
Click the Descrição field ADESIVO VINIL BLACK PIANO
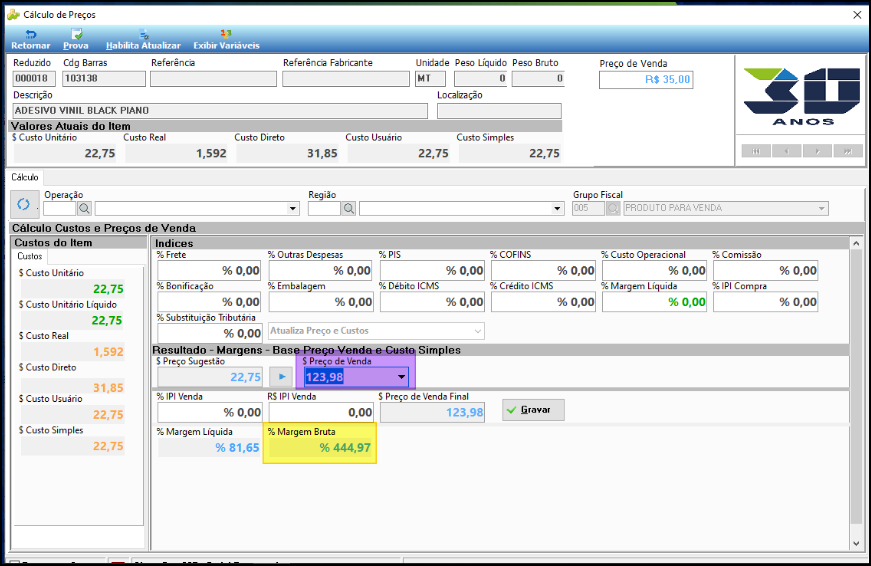(x=220, y=111)
